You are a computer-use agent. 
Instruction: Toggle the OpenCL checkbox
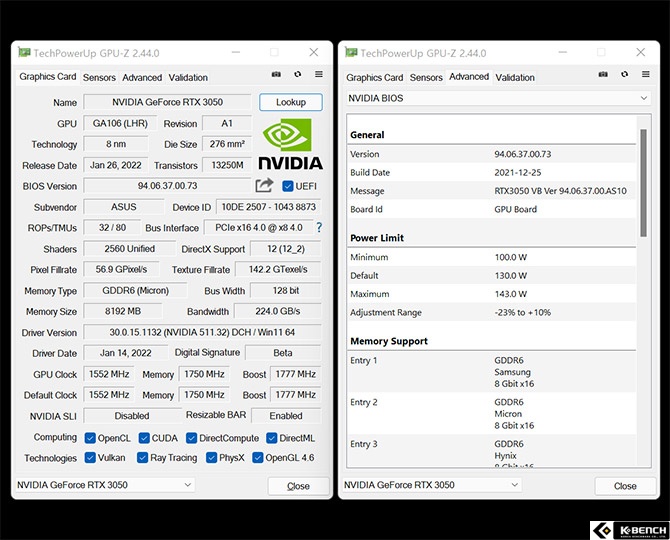pyautogui.click(x=90, y=438)
